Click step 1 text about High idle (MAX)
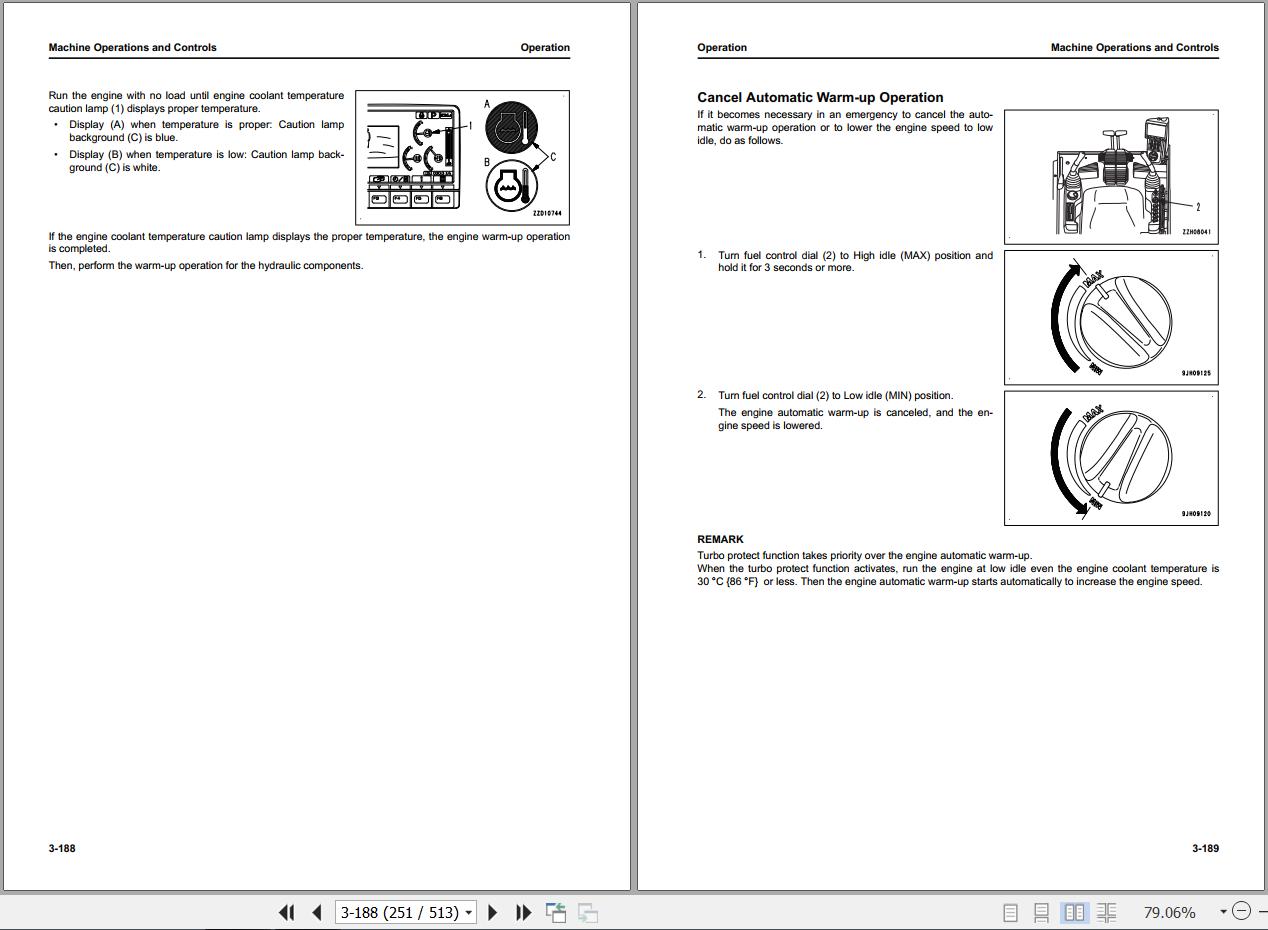 (855, 261)
